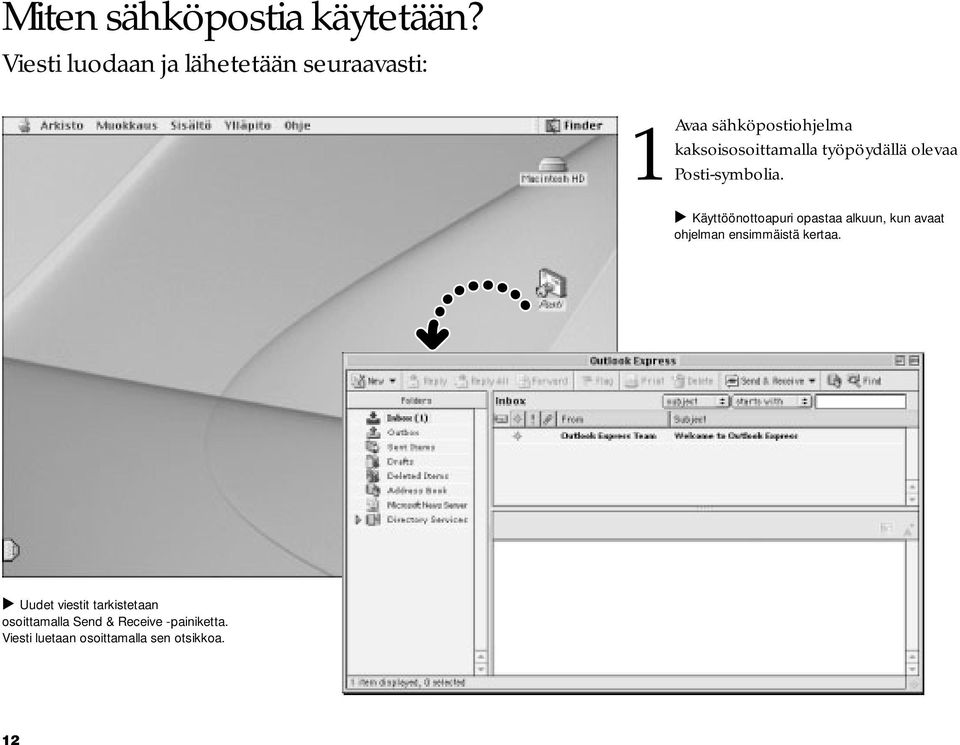
Task: Click the control strip tab on the desktop edge
Action: click(x=11, y=550)
